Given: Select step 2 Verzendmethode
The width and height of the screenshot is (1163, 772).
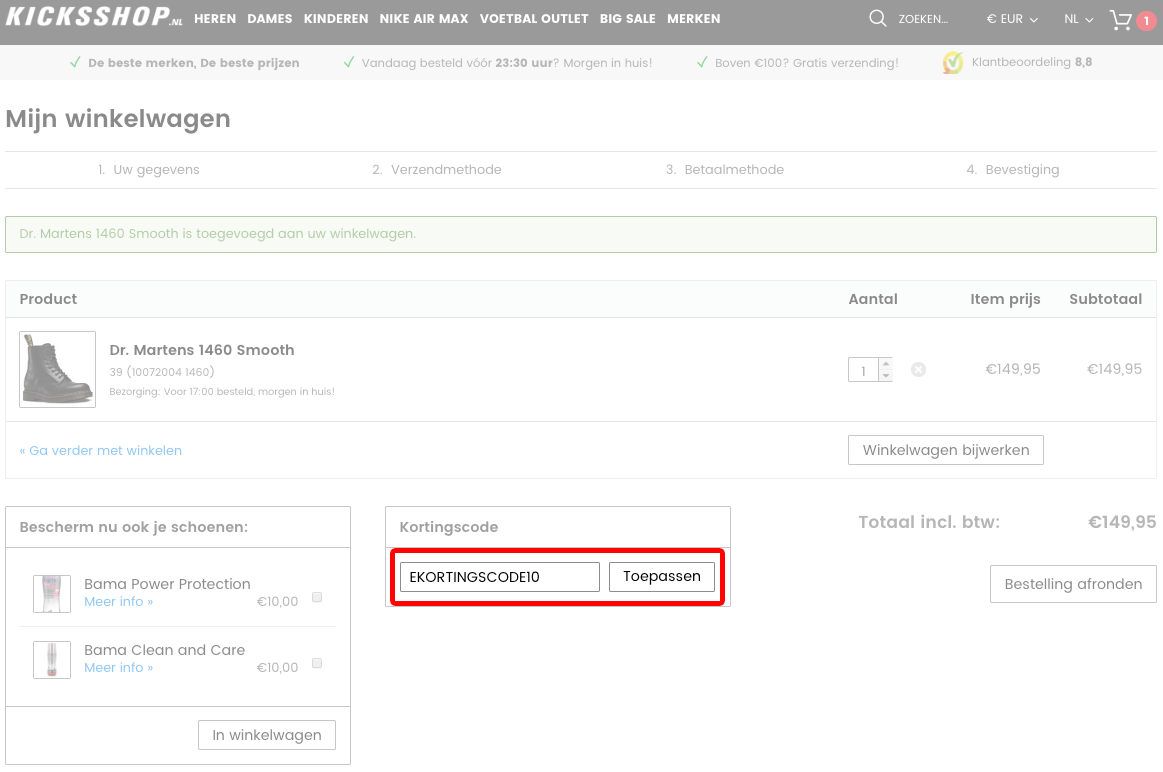Looking at the screenshot, I should click(x=437, y=170).
